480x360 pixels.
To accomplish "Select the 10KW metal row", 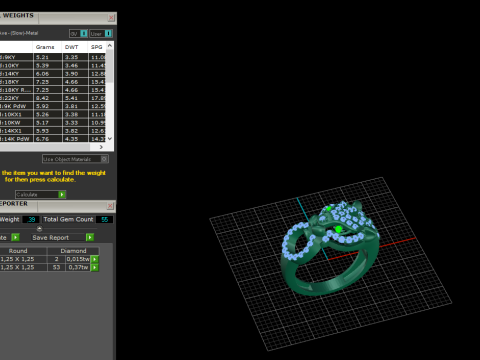I will click(53, 123).
